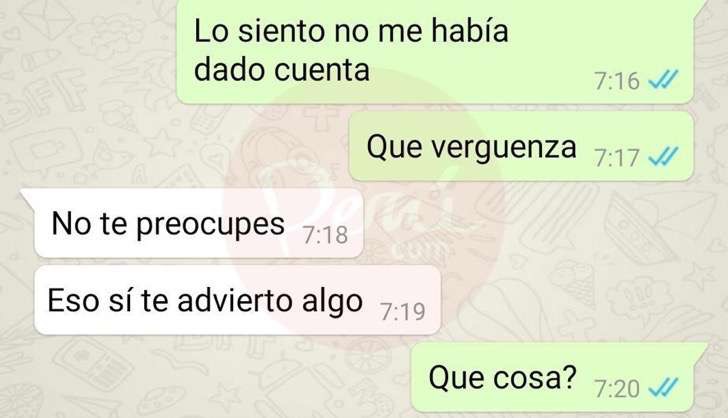Click the 7:17 timestamp

coord(617,158)
